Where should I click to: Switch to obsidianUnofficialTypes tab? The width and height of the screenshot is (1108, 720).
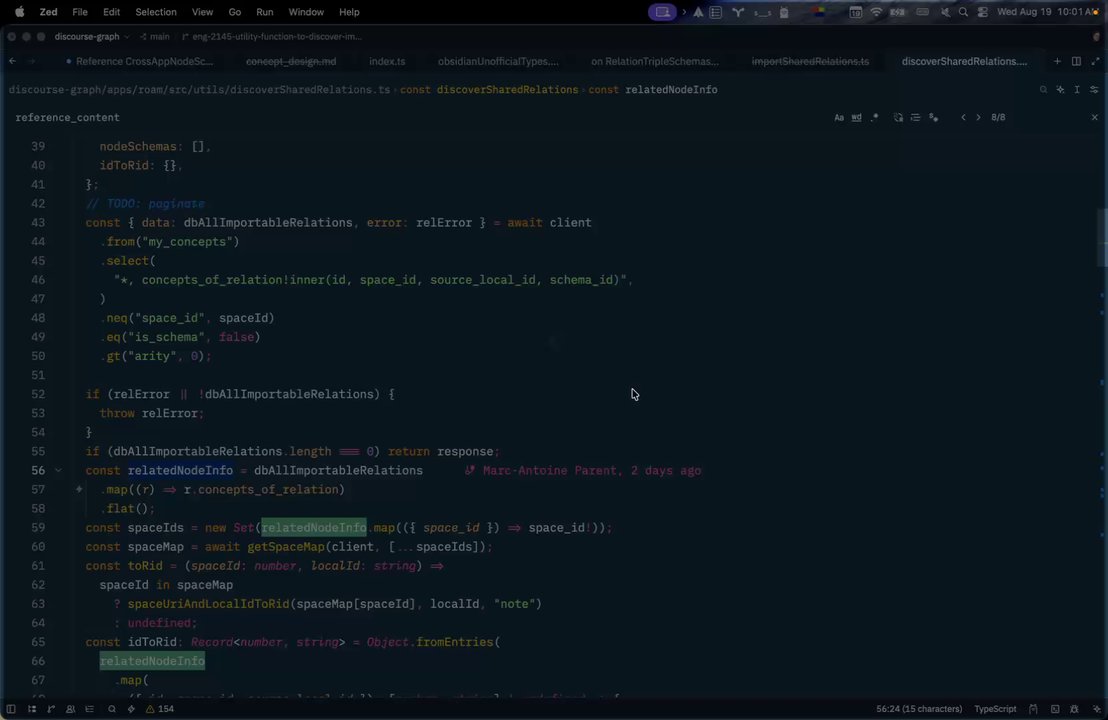pos(497,61)
